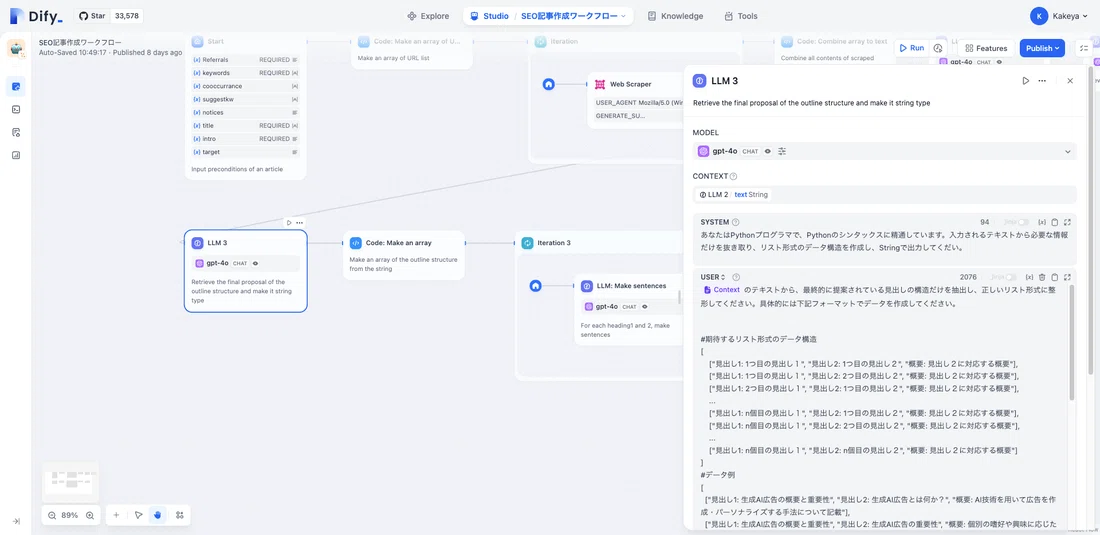This screenshot has height=535, width=1100.
Task: Click the Features button
Action: pos(986,48)
